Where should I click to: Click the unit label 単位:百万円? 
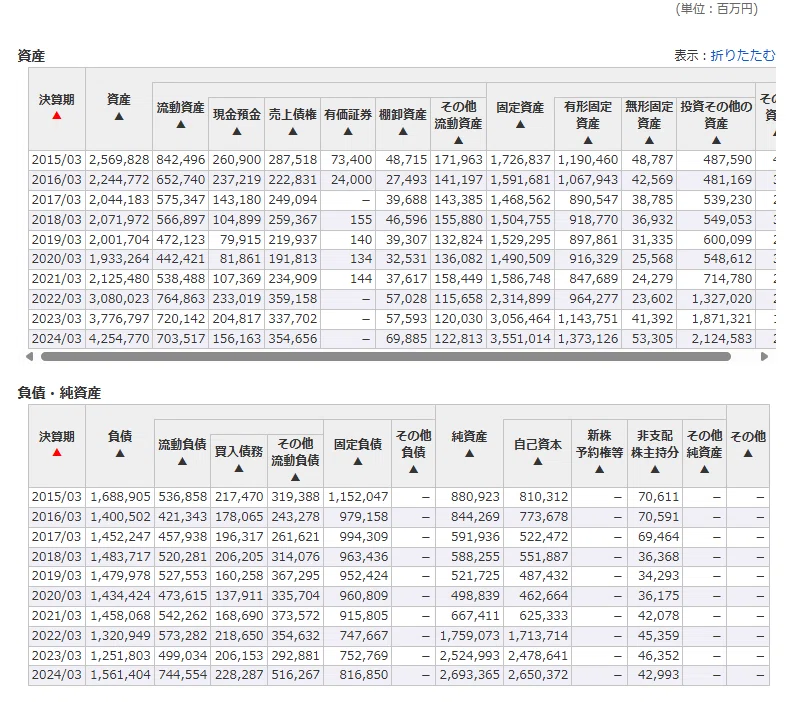[716, 9]
